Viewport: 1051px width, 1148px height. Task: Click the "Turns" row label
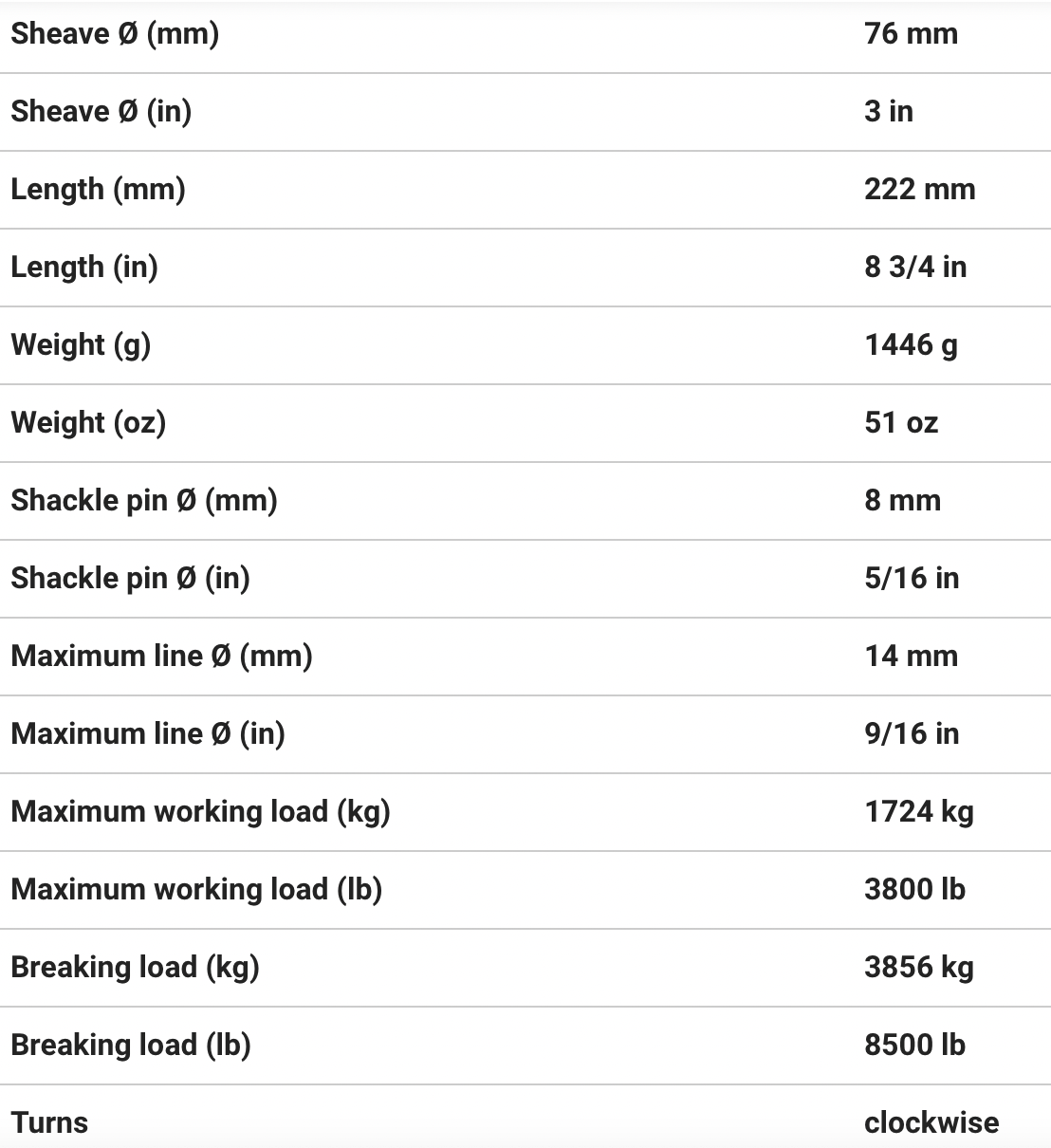(49, 1123)
